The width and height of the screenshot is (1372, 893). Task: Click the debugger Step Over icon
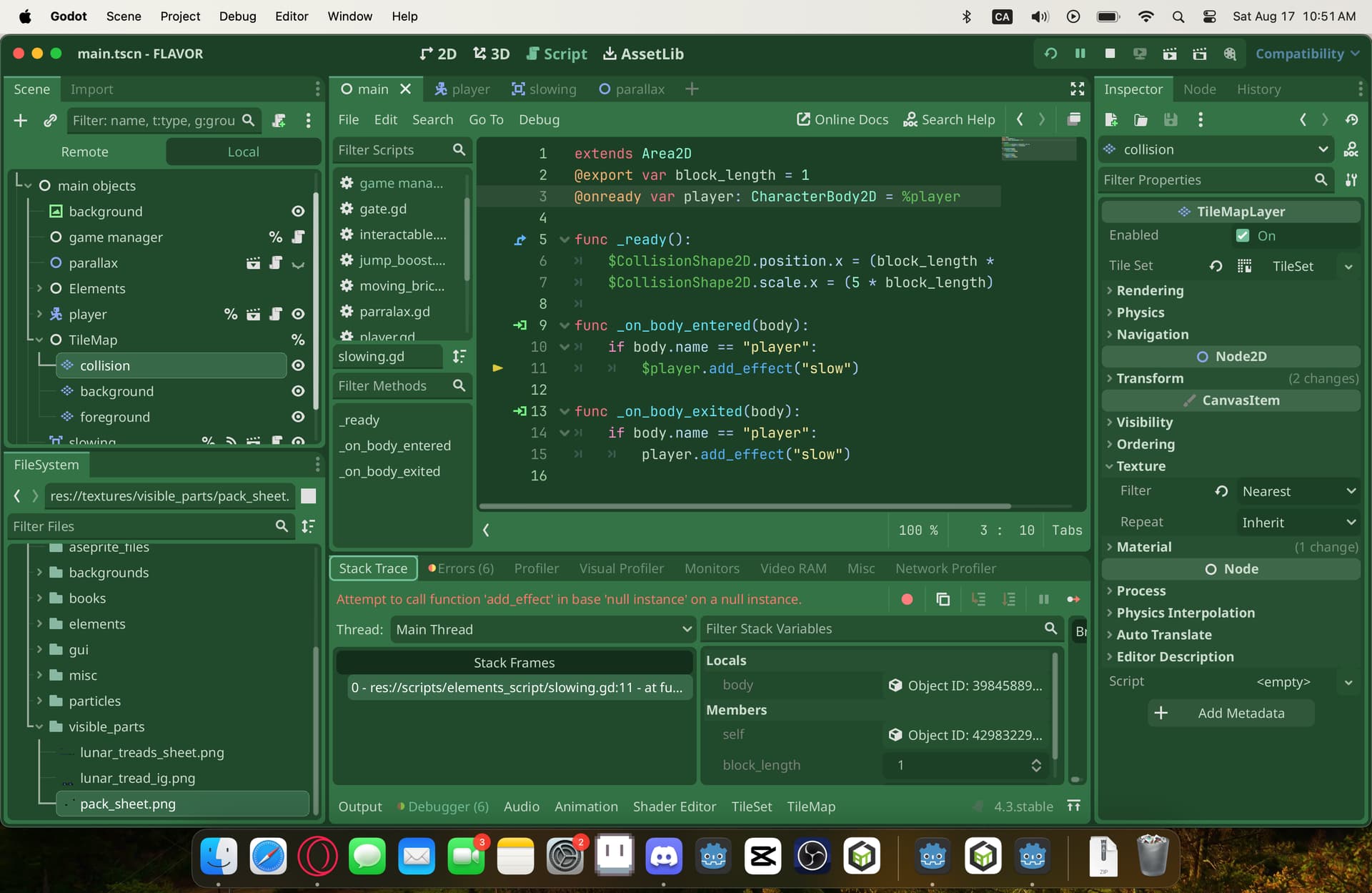click(x=1008, y=599)
